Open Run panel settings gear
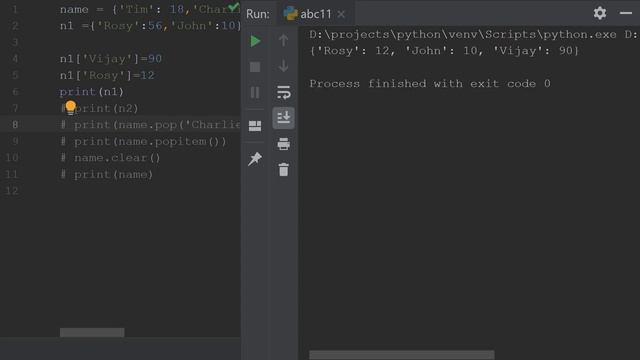640x360 pixels. click(600, 13)
